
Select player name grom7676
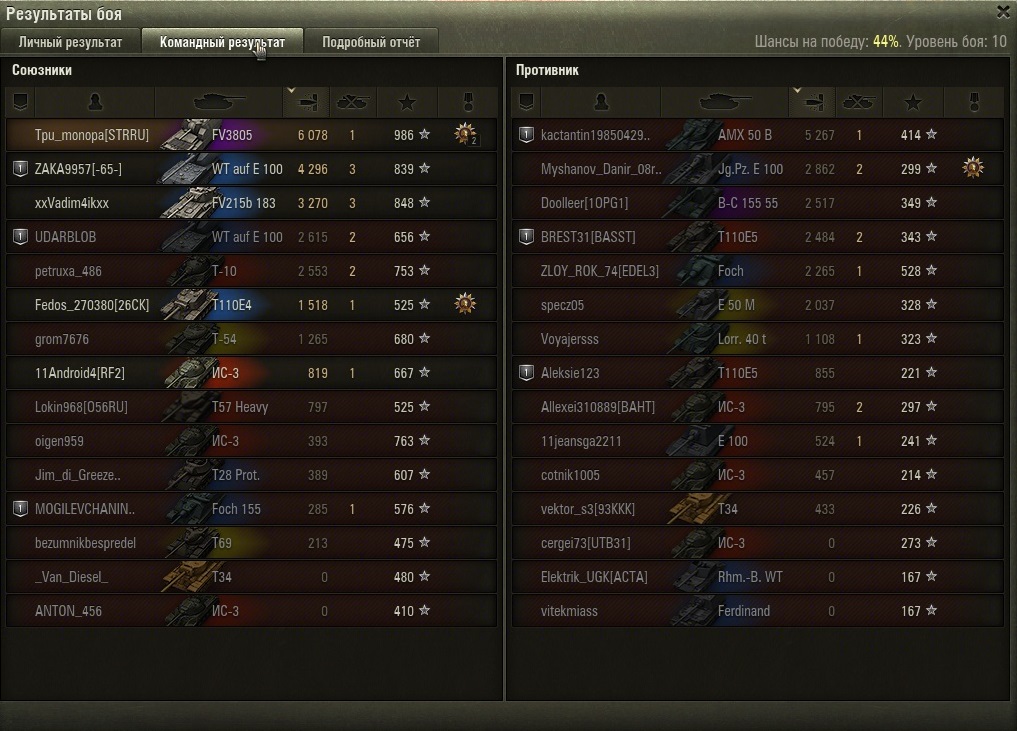62,339
